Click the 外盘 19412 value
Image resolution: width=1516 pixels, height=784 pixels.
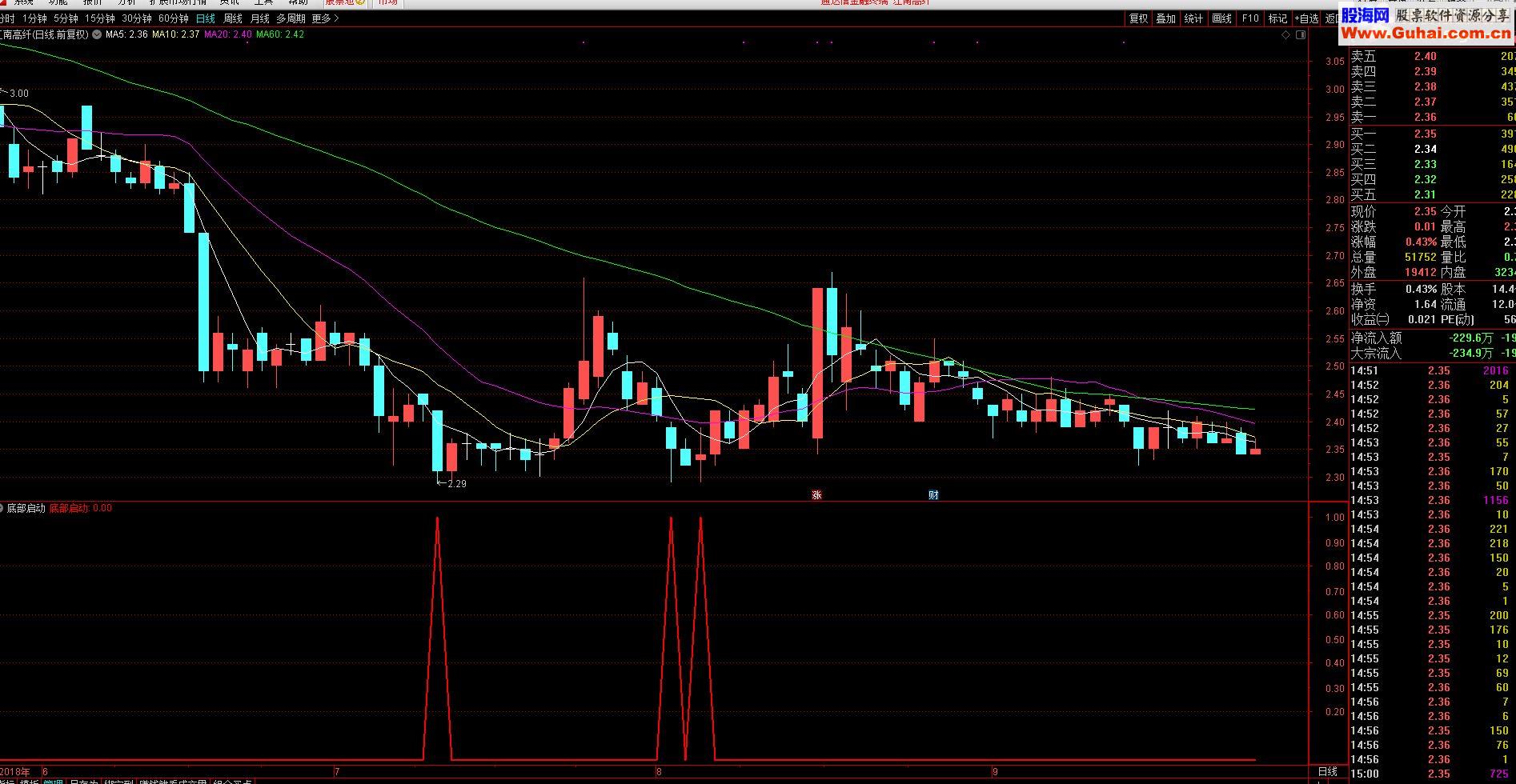coord(1421,272)
